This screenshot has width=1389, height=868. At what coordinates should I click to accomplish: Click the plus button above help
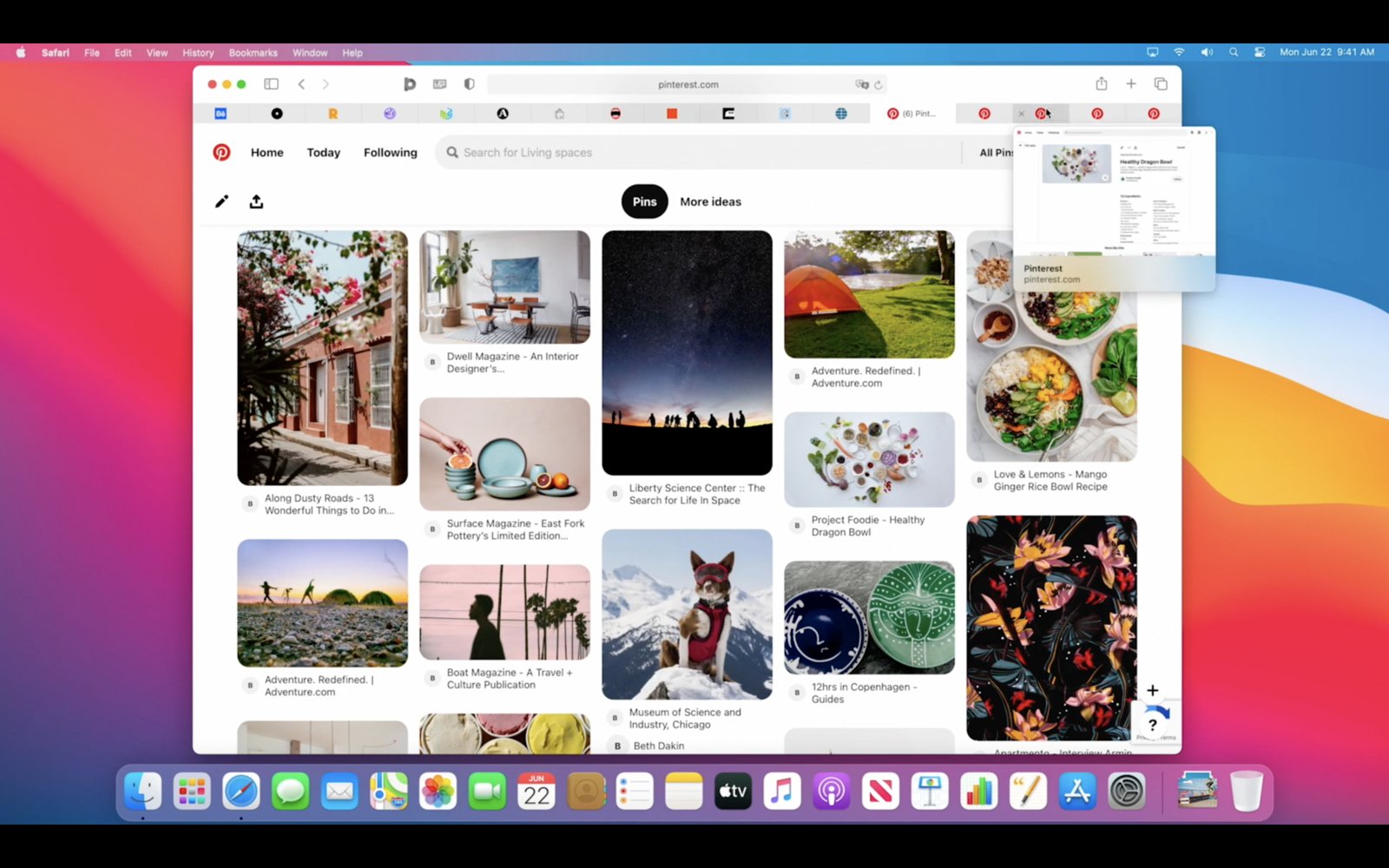coord(1152,690)
